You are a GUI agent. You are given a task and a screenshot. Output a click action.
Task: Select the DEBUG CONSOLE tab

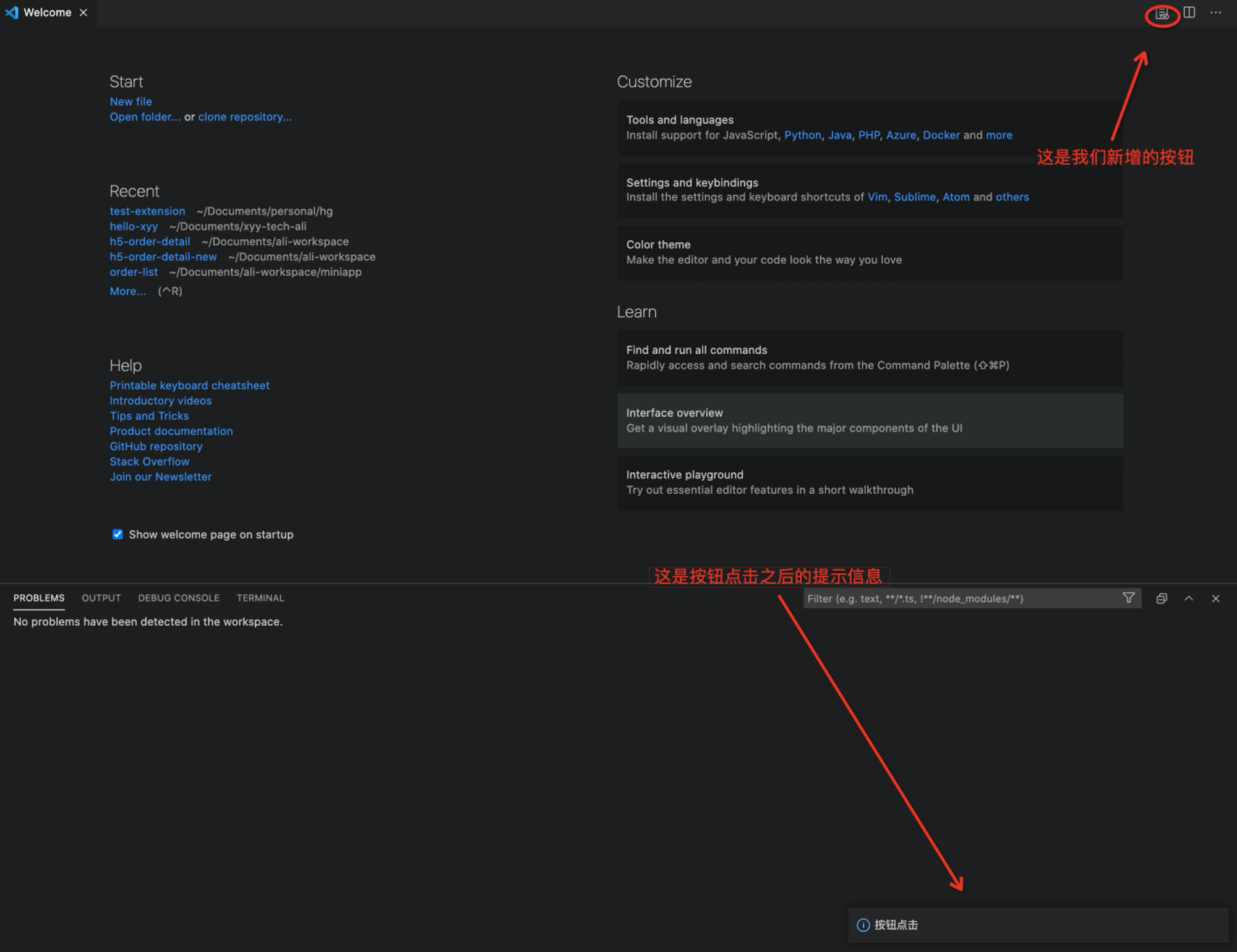tap(179, 598)
